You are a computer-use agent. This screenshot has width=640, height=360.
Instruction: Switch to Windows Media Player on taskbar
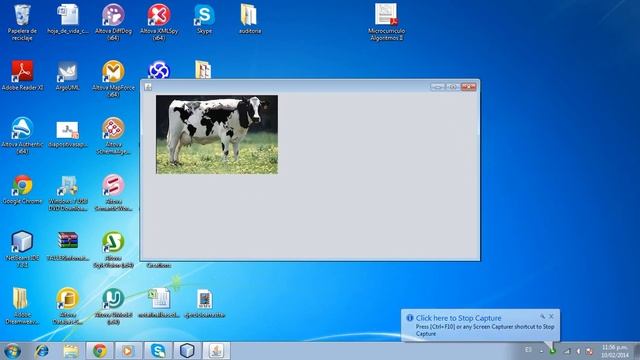[x=129, y=351]
